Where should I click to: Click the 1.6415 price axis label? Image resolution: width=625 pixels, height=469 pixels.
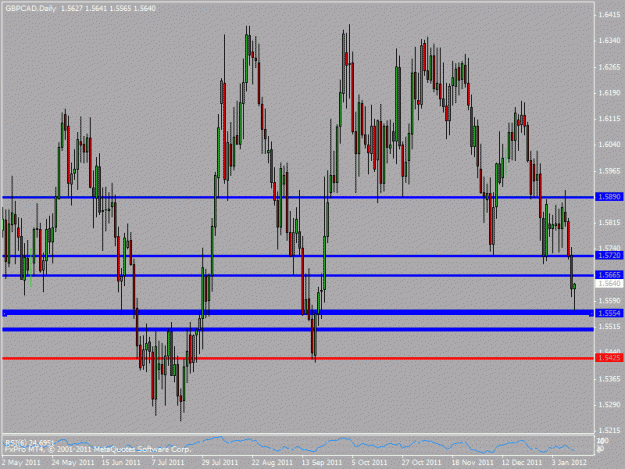609,15
